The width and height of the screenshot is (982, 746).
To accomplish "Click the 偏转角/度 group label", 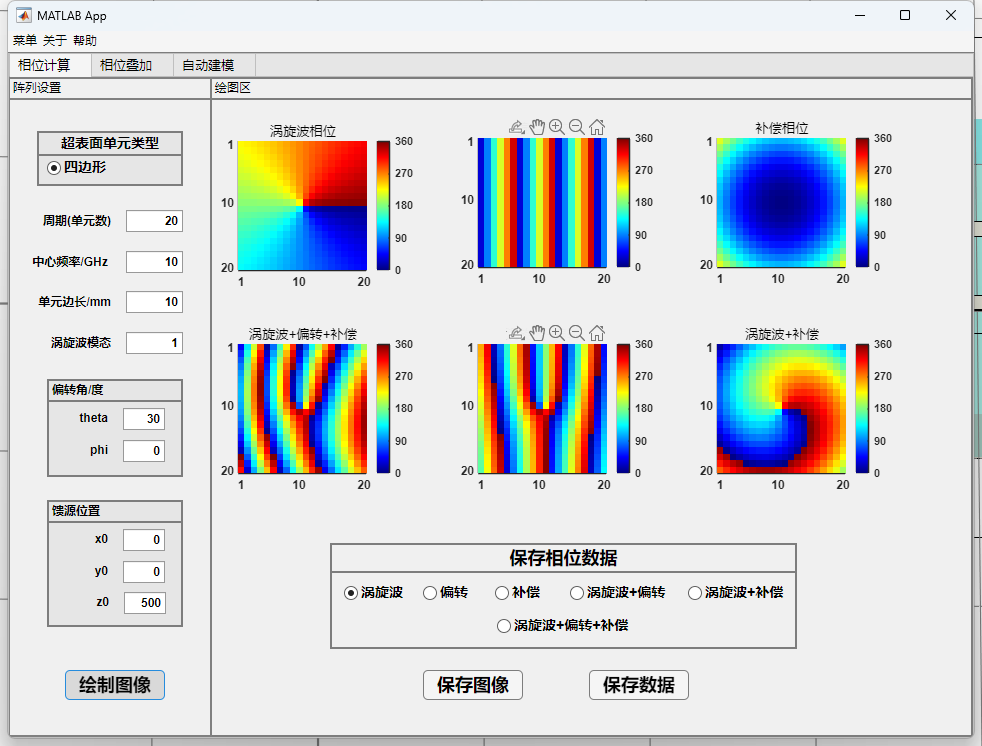I will pos(78,390).
